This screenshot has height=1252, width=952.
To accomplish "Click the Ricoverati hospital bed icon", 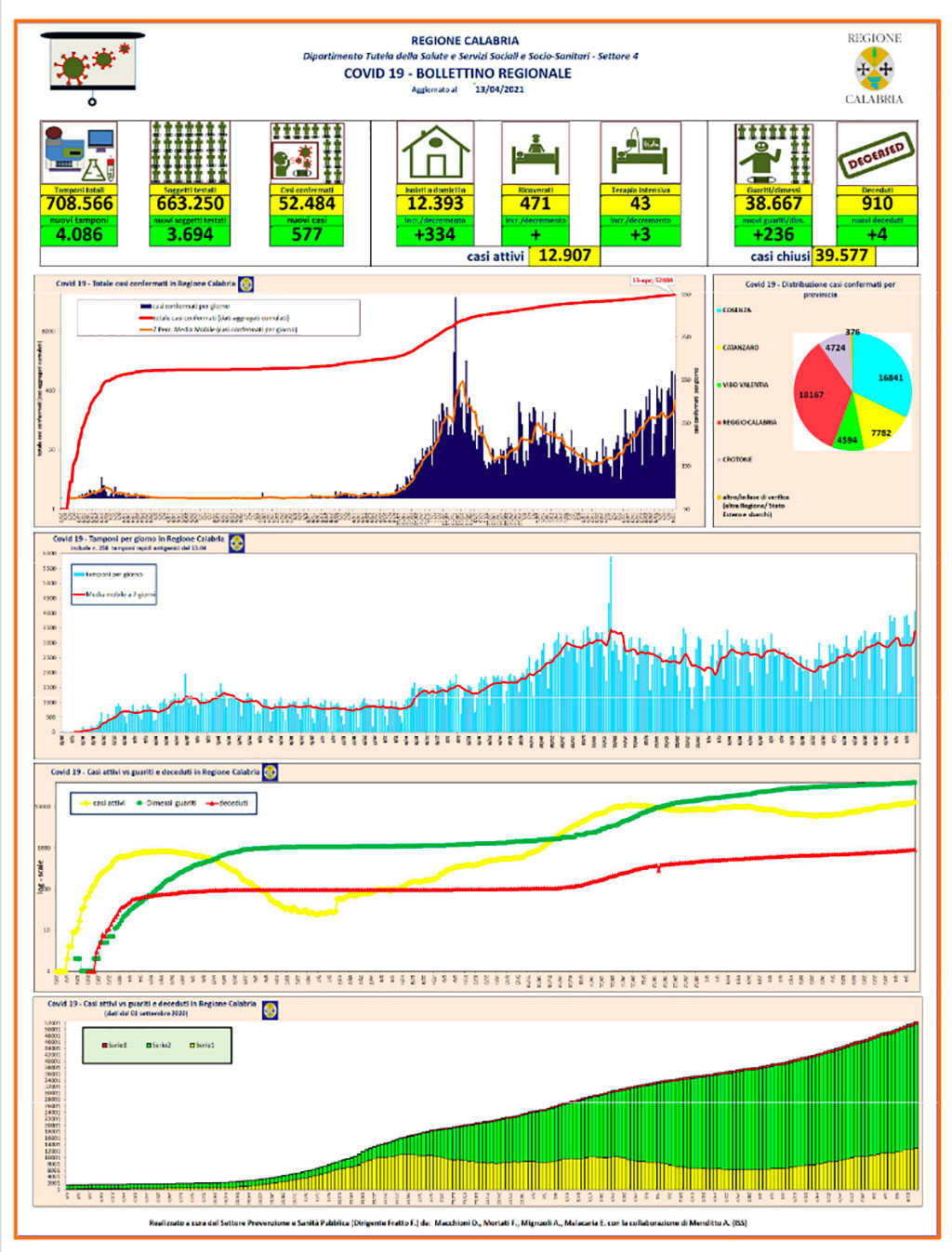I will [x=535, y=153].
